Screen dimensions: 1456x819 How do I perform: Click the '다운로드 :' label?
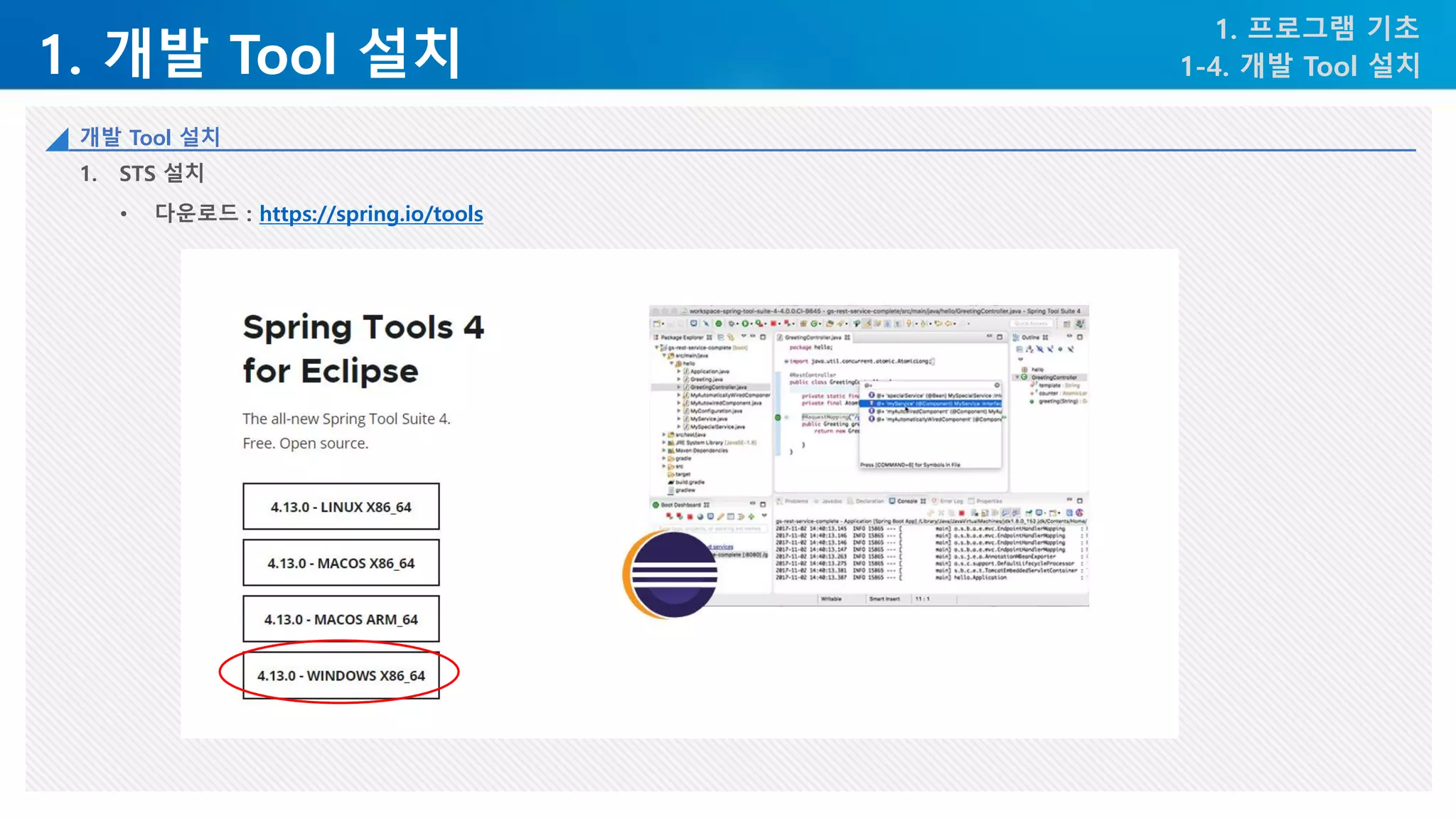[203, 213]
